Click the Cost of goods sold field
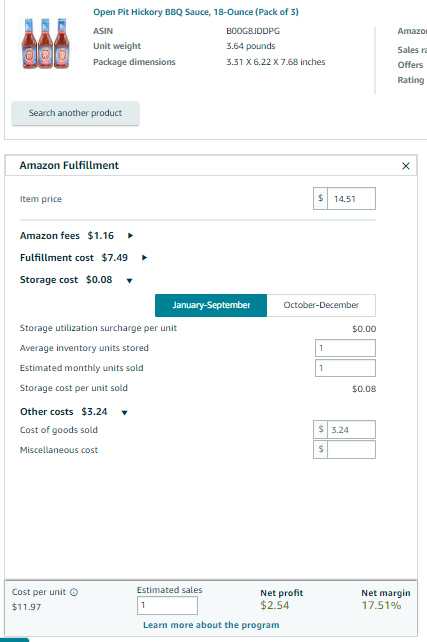The width and height of the screenshot is (427, 642). point(351,430)
